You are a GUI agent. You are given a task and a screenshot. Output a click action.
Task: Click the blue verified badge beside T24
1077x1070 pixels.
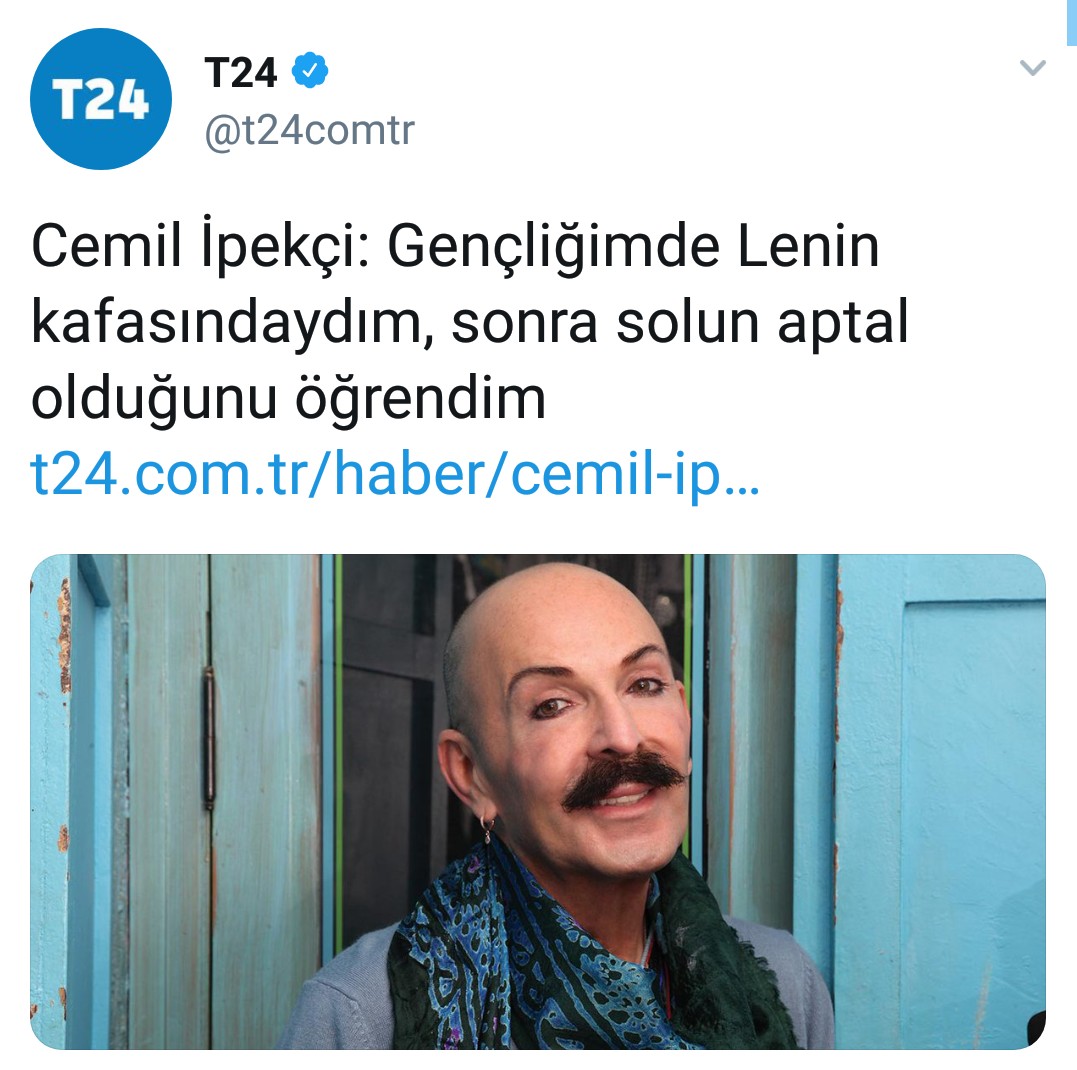[x=310, y=70]
